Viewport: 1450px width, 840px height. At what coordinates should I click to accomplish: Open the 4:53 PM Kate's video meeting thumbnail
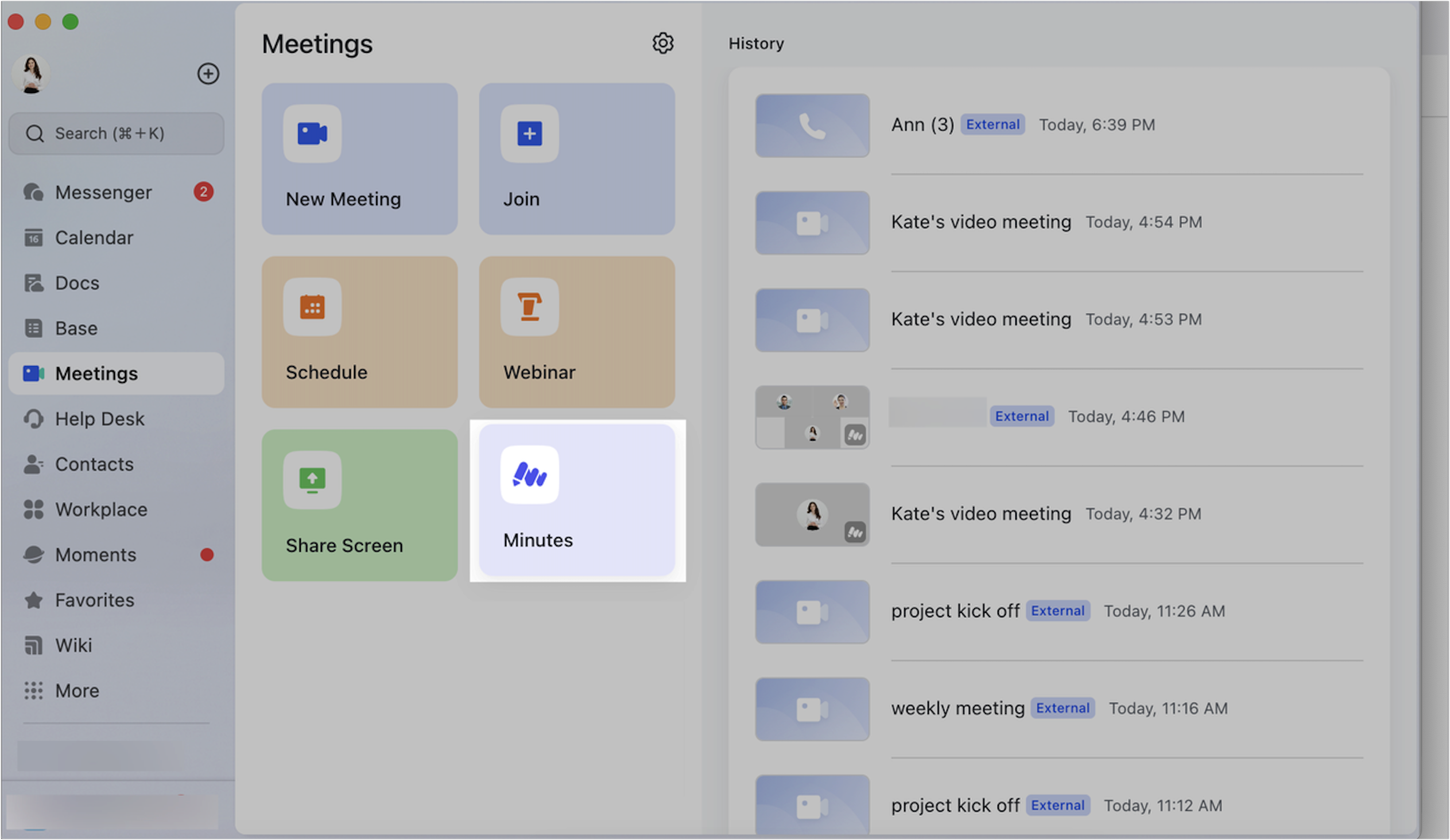(x=812, y=320)
